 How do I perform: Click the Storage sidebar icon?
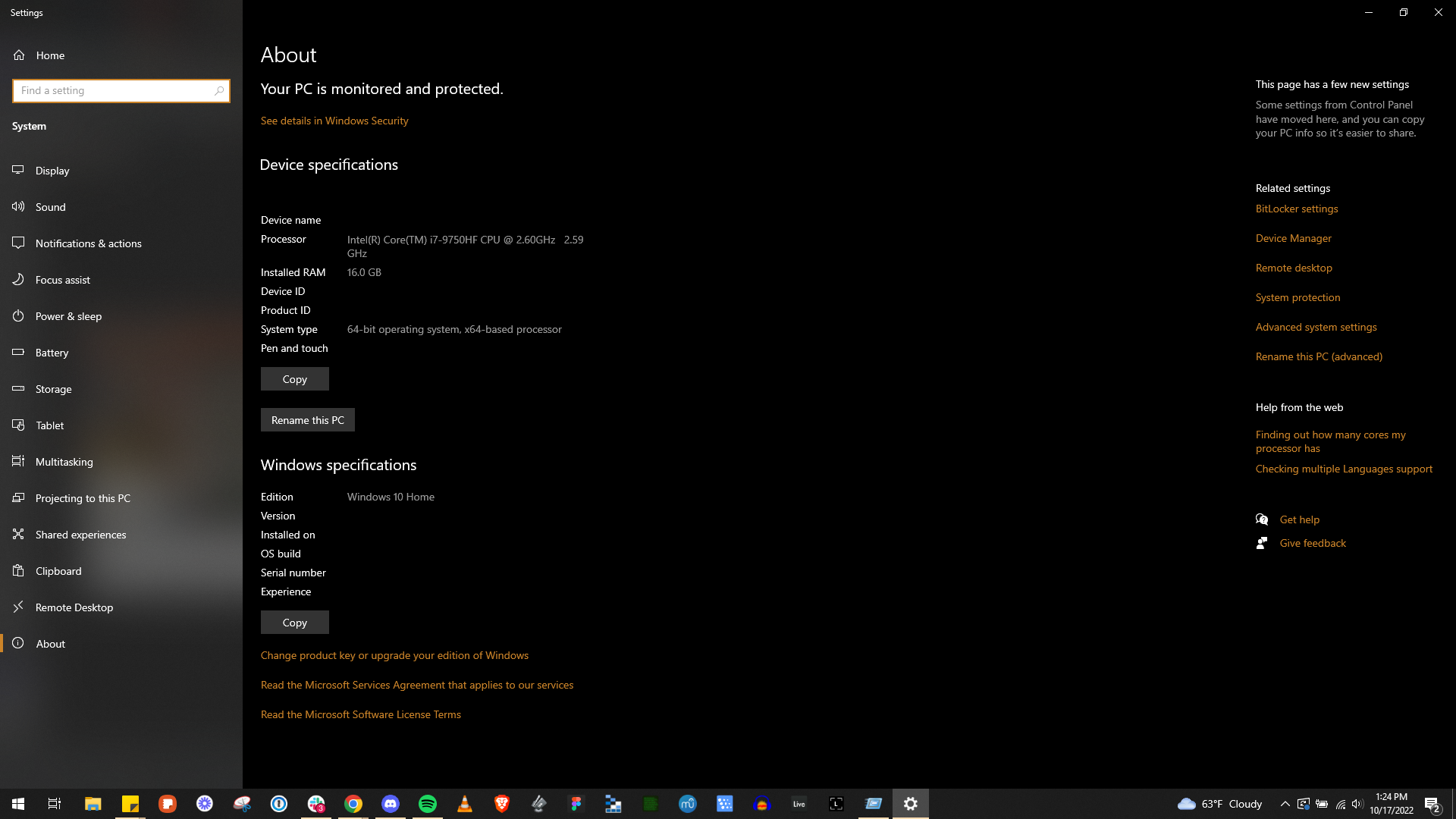[x=18, y=389]
